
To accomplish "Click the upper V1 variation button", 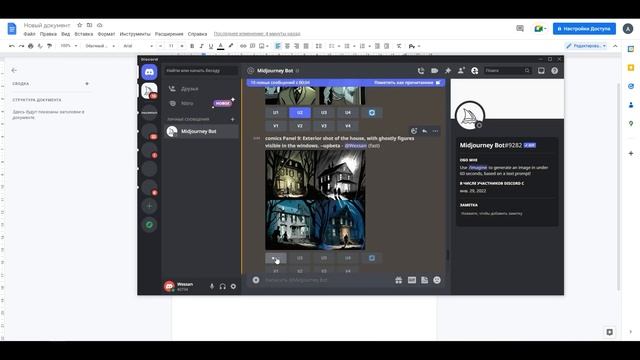I will (x=276, y=126).
